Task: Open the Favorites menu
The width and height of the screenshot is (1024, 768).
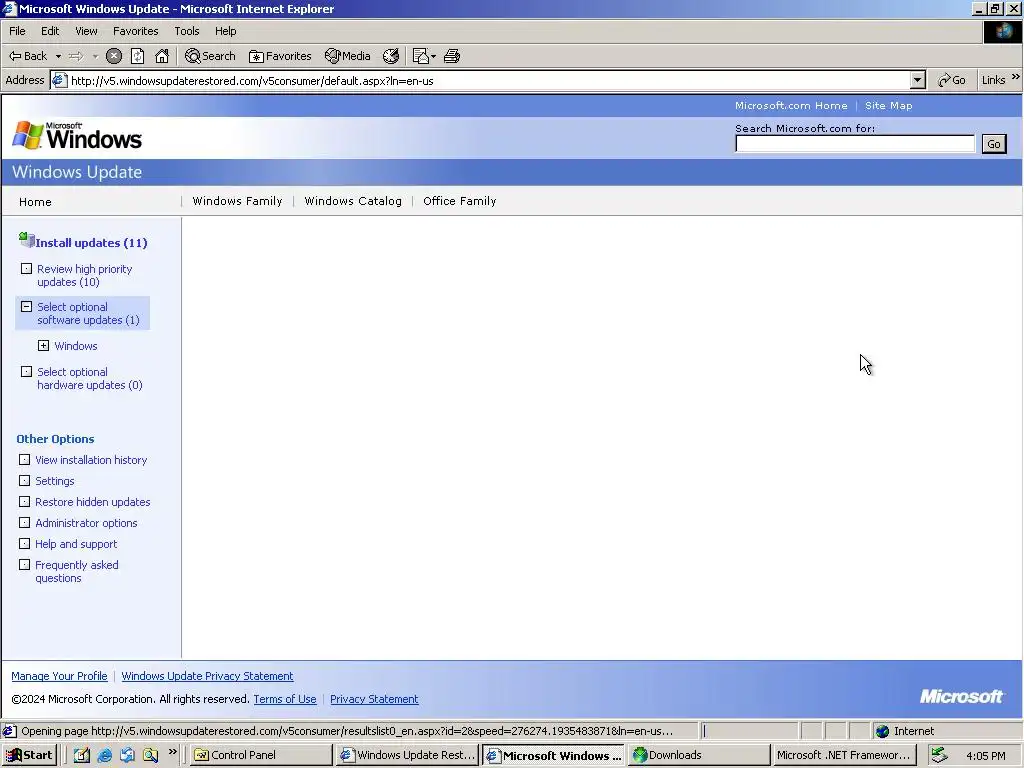Action: (x=135, y=31)
